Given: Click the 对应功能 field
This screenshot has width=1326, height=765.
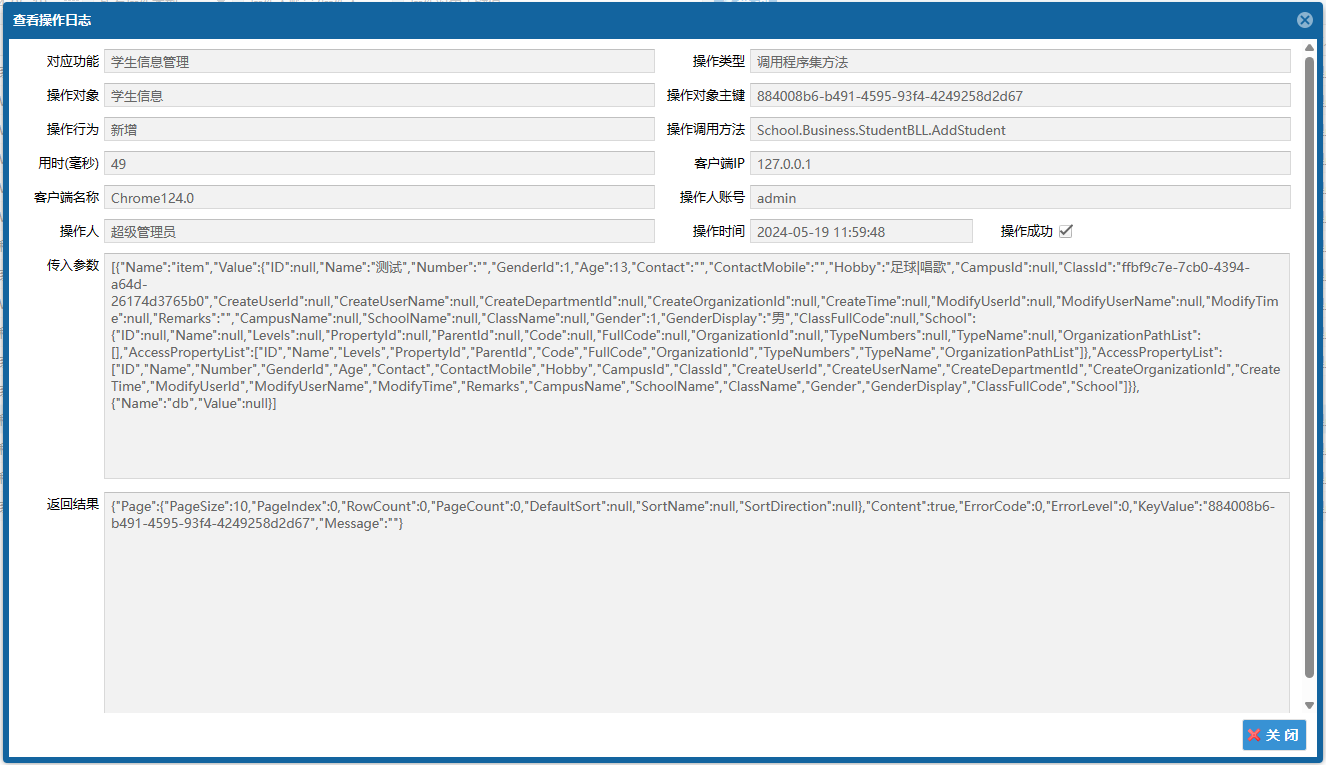Looking at the screenshot, I should pos(379,61).
